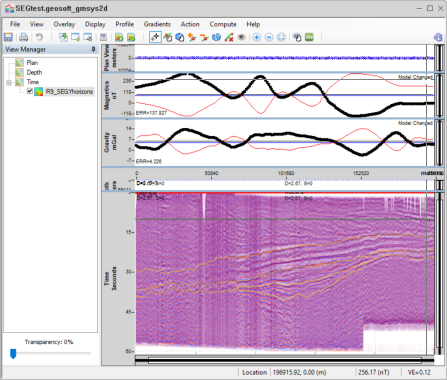This screenshot has height=380, width=447.
Task: Click the blue icon at toolbar far right
Action: point(438,37)
